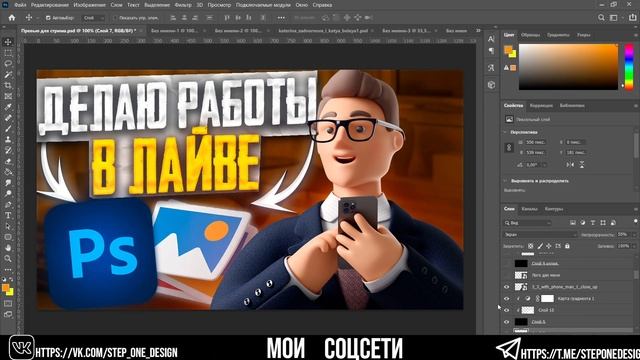This screenshot has width=640, height=360.
Task: Click the Home icon in options bar
Action: pos(12,18)
